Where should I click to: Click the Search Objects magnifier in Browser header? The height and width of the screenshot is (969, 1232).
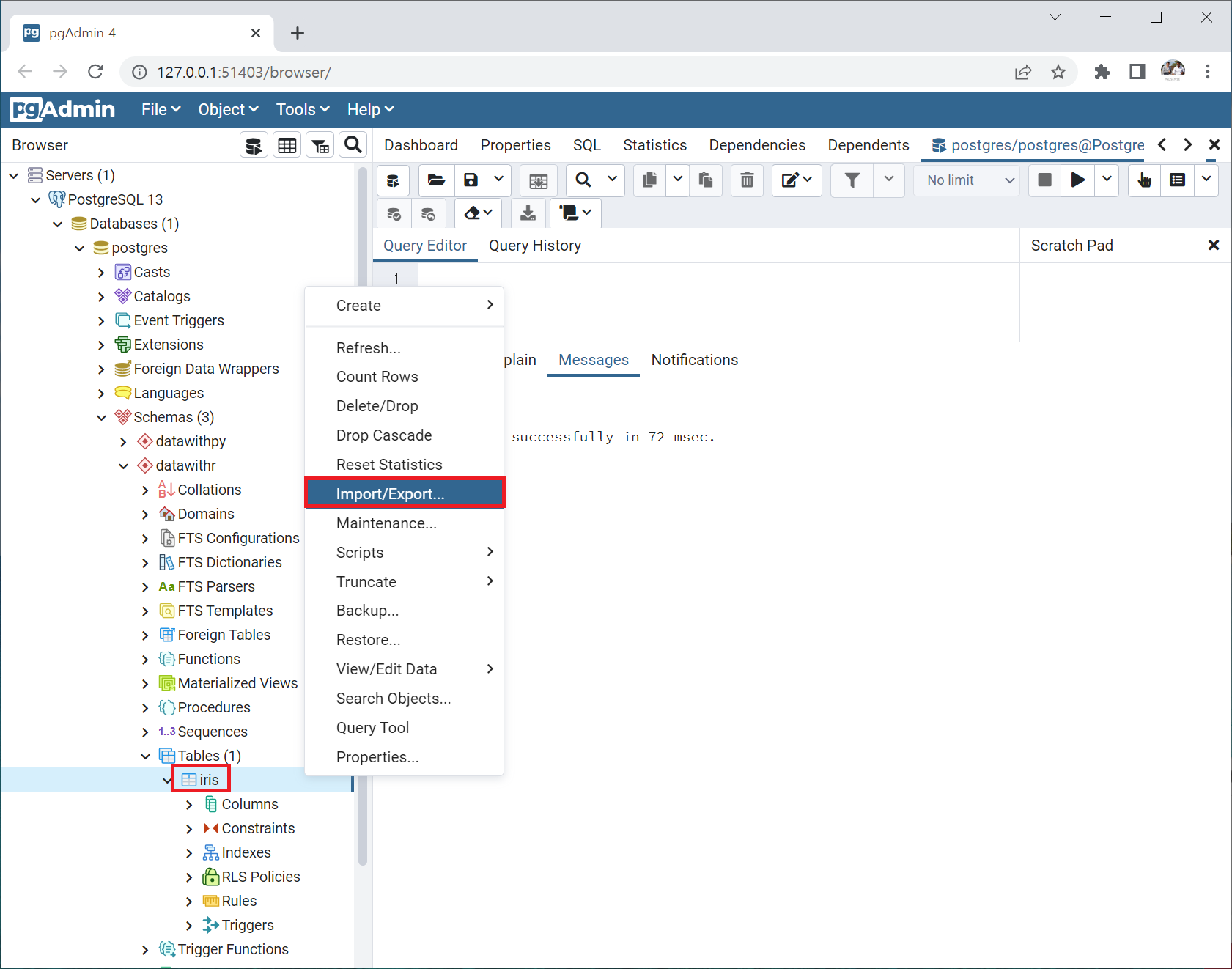[353, 145]
